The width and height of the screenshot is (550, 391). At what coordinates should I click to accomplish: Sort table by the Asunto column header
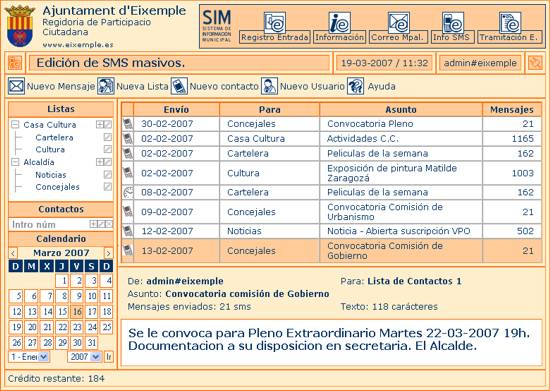coord(401,109)
